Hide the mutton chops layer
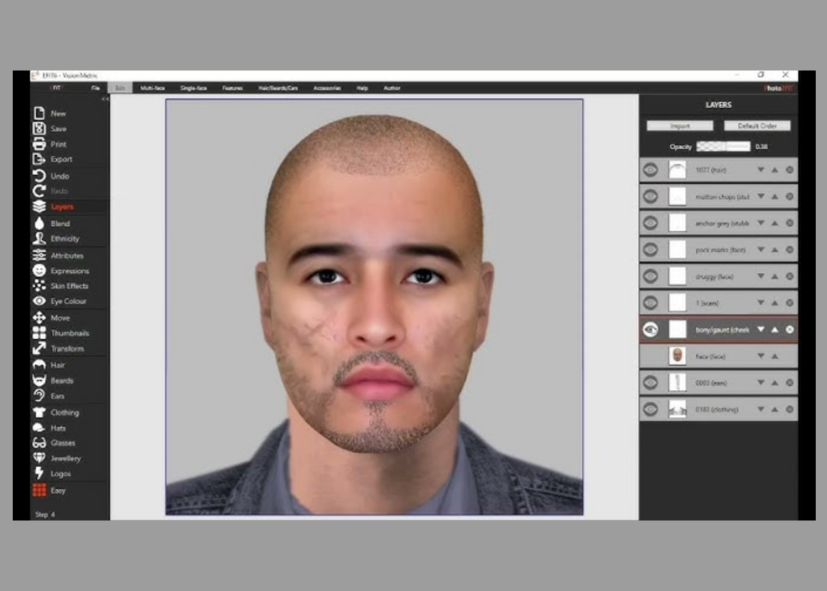 click(650, 196)
